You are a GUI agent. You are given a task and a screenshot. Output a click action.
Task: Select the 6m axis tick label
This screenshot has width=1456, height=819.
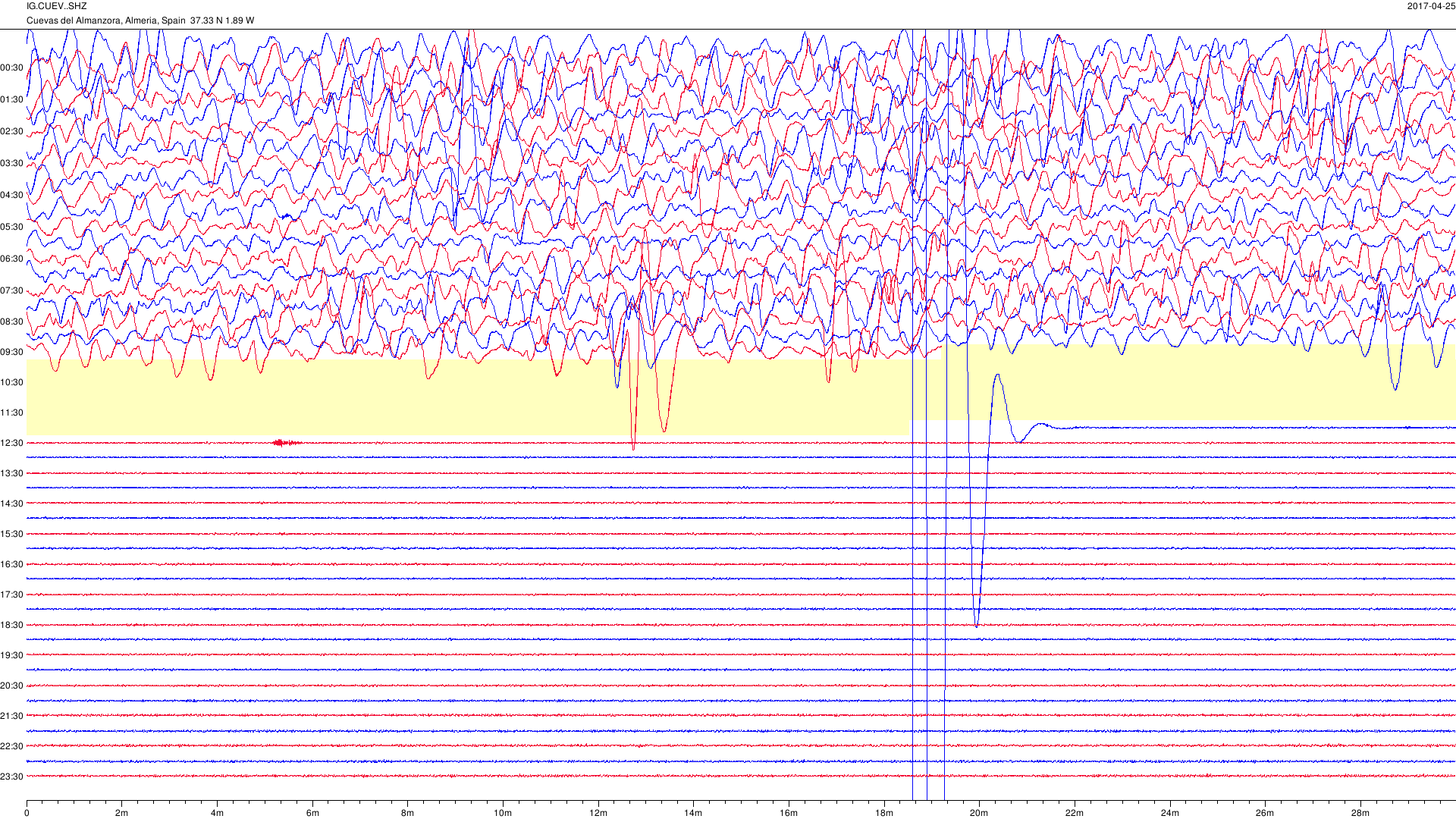pos(312,814)
